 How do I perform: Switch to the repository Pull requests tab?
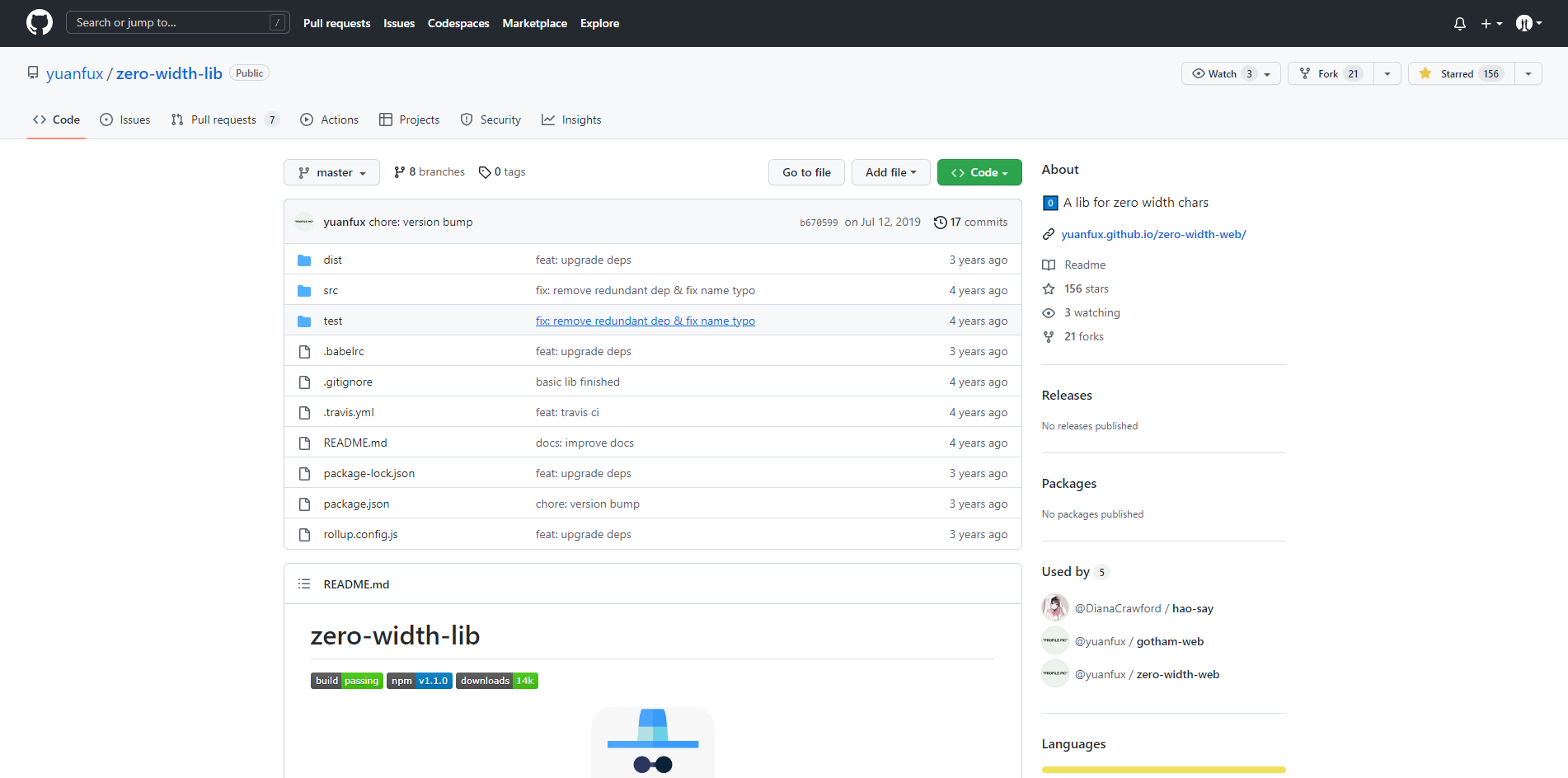click(x=225, y=120)
